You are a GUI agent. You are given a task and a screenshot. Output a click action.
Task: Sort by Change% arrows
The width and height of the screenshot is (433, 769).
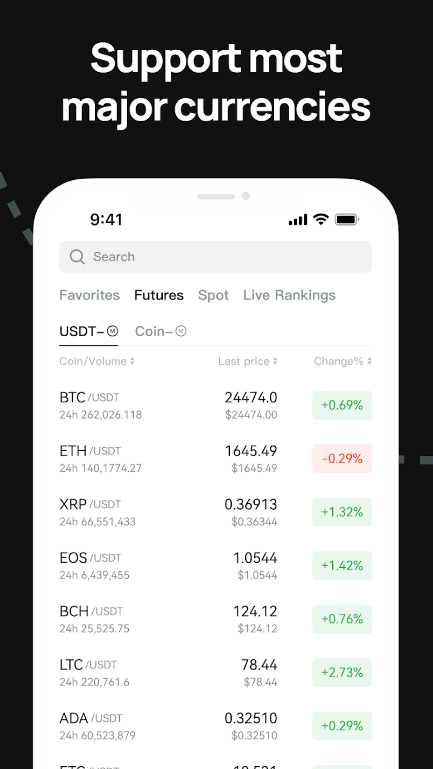pyautogui.click(x=369, y=361)
